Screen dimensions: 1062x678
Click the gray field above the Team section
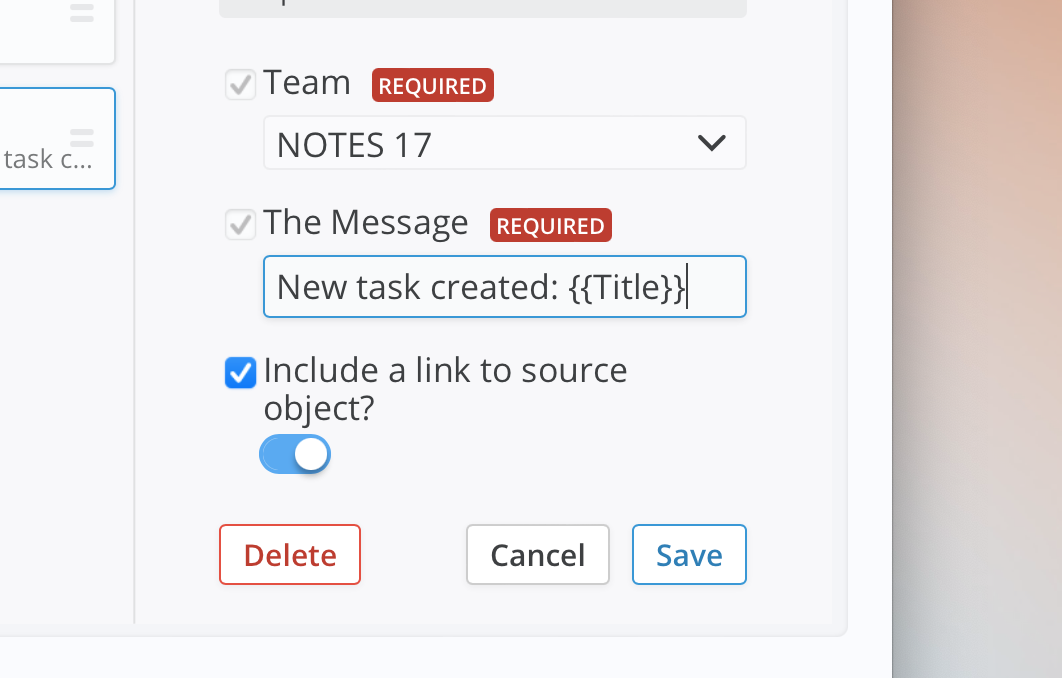tap(483, 8)
